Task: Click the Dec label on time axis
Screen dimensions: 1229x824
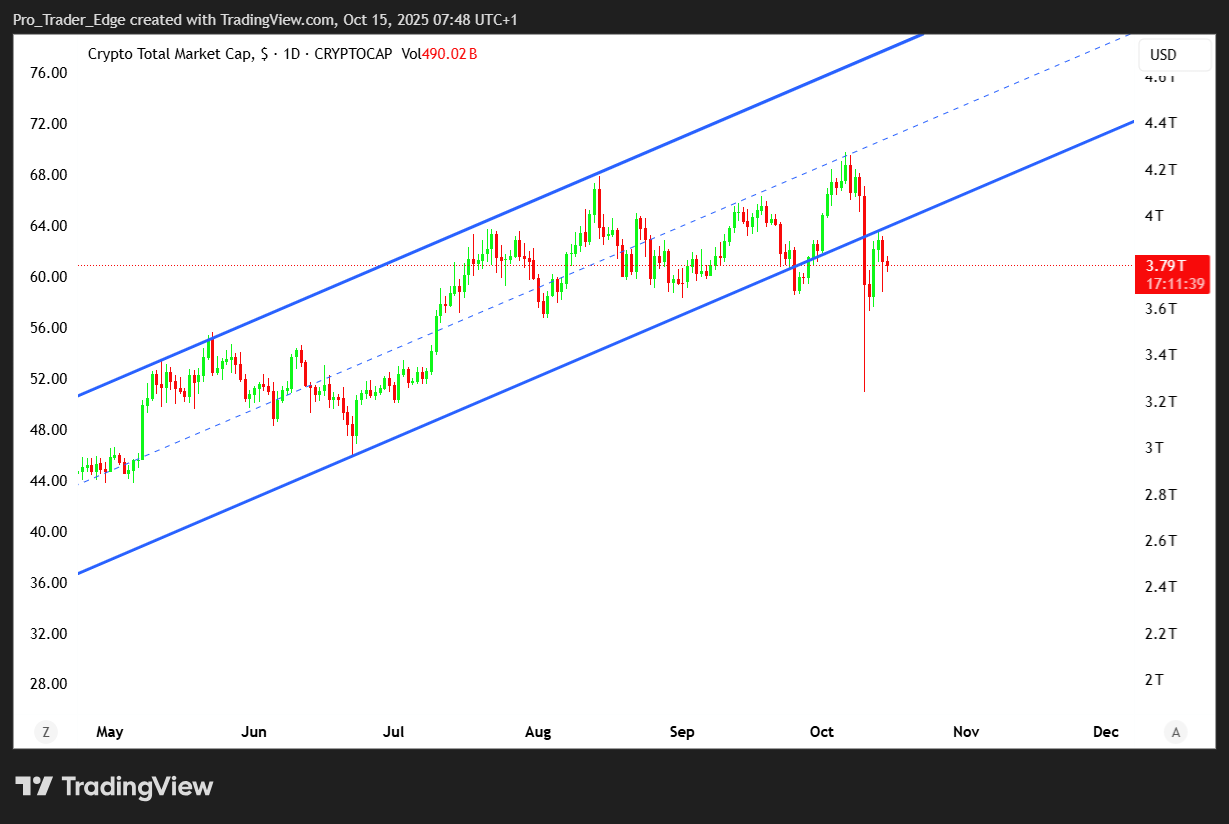Action: [x=1105, y=732]
